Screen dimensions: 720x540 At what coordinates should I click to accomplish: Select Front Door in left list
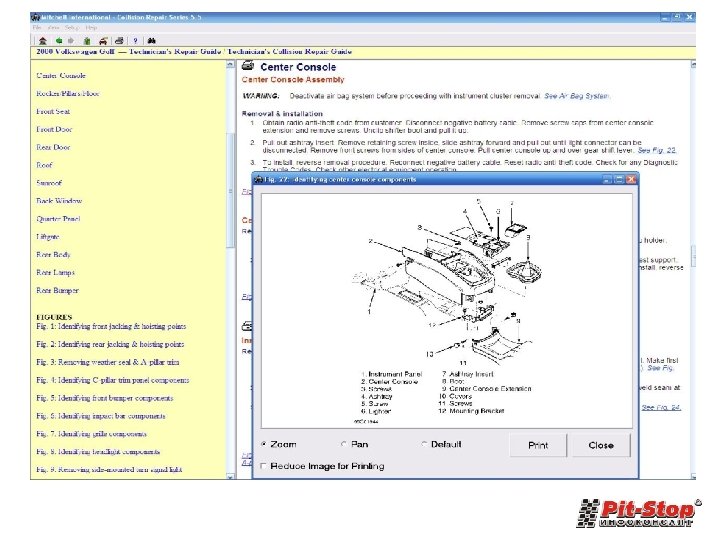54,129
